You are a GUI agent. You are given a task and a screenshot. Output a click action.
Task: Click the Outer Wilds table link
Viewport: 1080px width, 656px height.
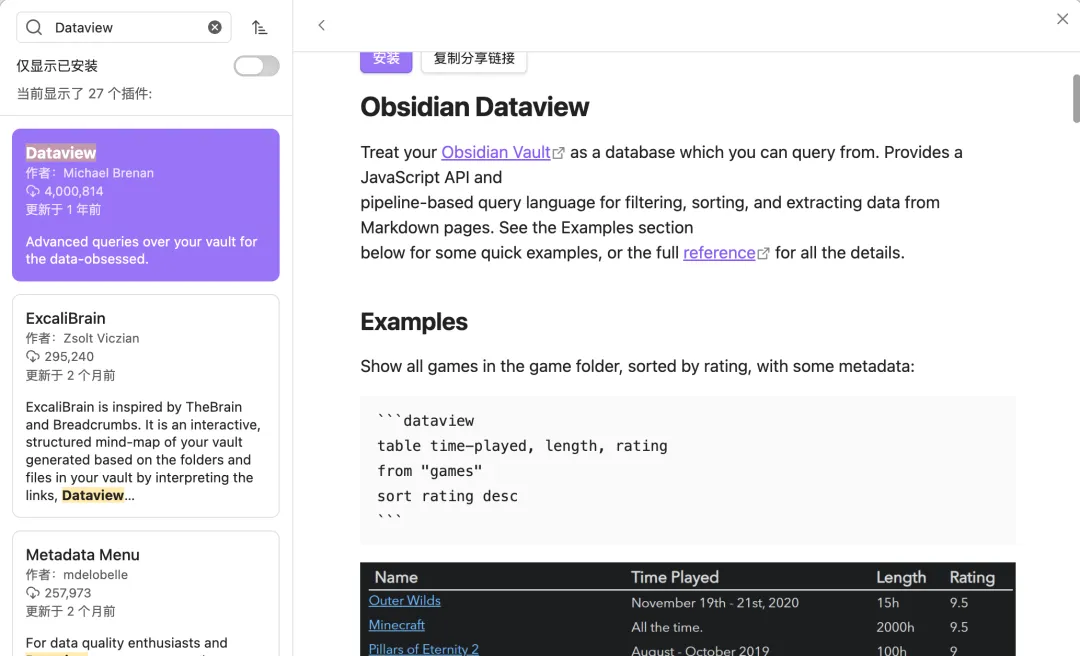404,601
